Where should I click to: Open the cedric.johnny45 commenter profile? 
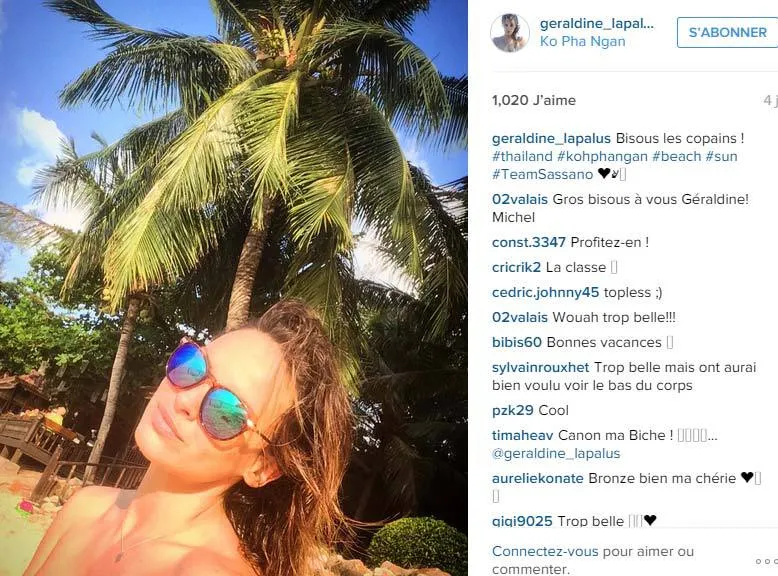click(545, 292)
